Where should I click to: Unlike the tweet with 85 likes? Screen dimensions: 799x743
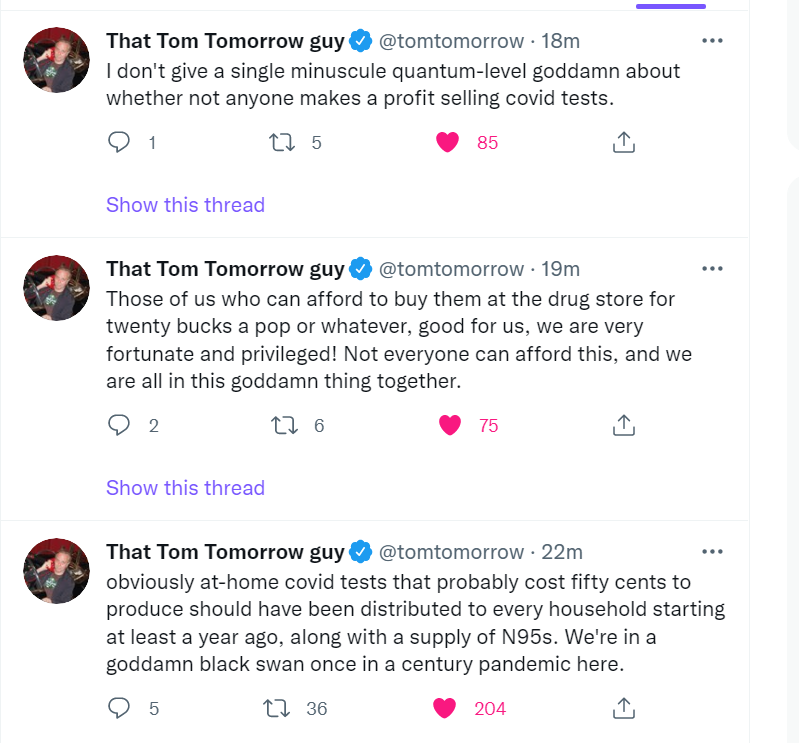[x=448, y=143]
